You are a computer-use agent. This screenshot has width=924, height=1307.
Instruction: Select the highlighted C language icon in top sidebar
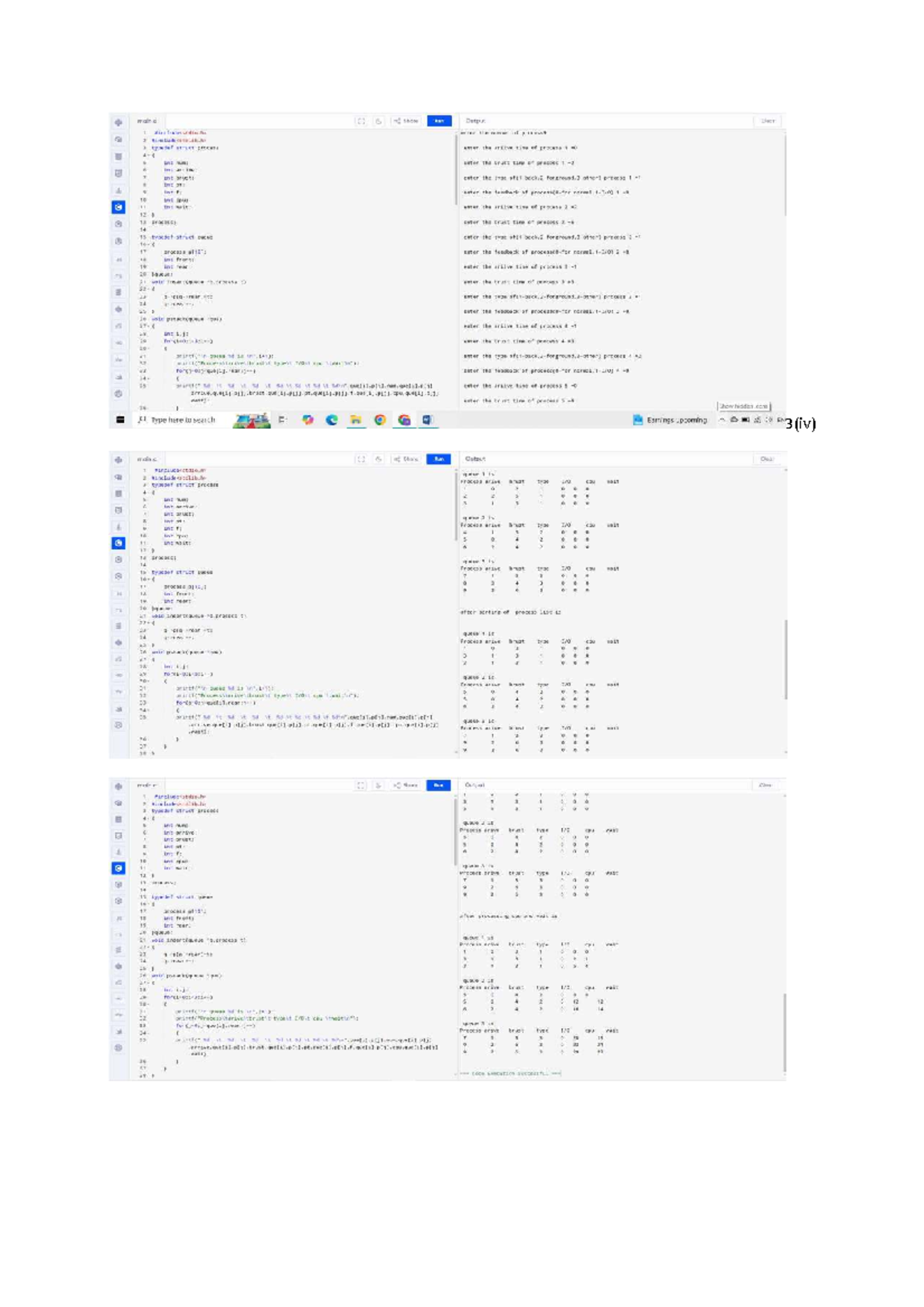[119, 207]
